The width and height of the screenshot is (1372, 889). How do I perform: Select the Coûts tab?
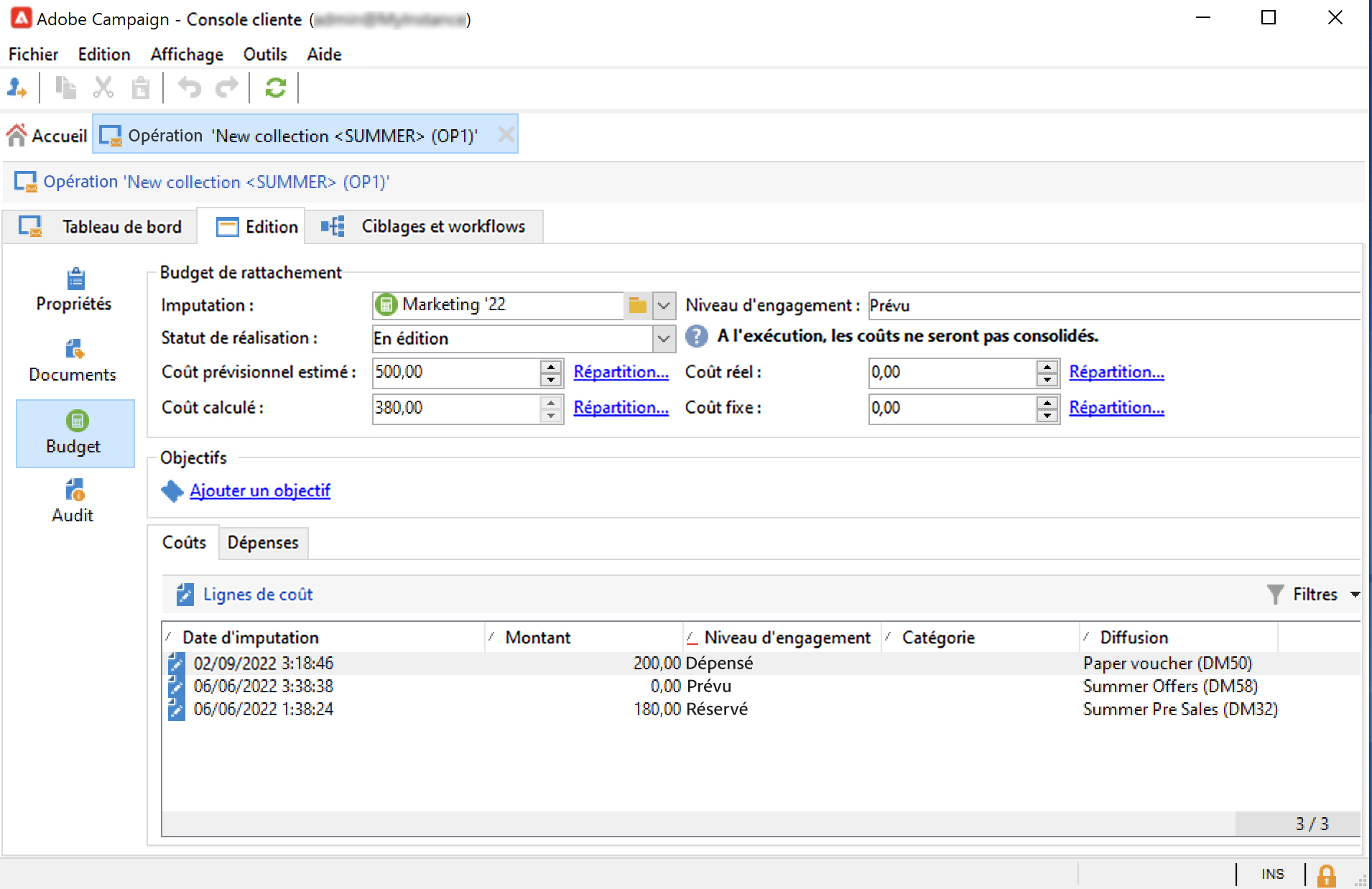184,542
